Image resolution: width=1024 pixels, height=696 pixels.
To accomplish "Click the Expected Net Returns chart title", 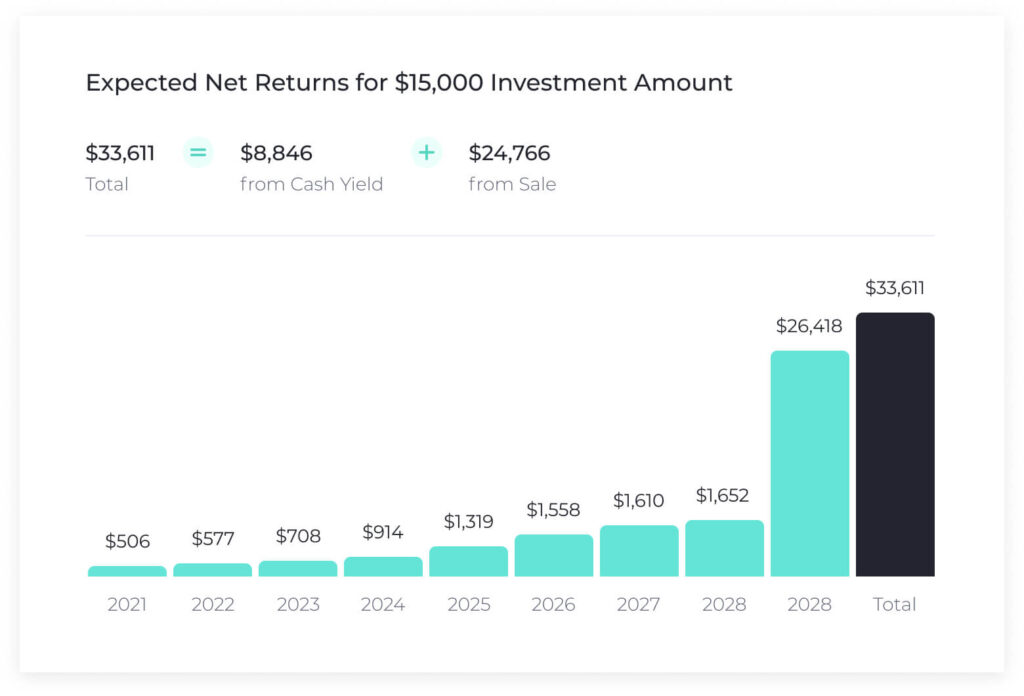I will click(409, 82).
